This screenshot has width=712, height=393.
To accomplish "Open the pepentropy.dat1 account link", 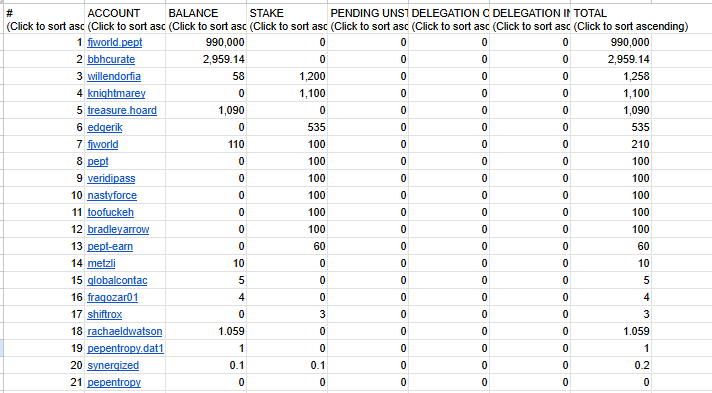I will click(x=125, y=348).
